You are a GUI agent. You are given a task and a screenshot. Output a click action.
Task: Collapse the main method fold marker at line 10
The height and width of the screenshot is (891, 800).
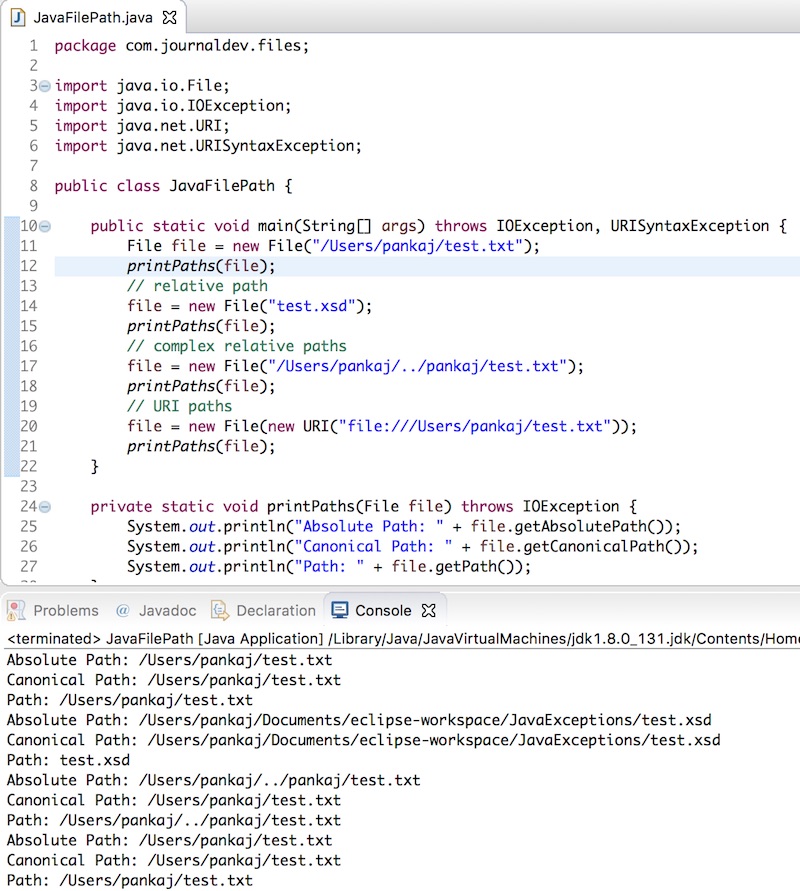(45, 226)
